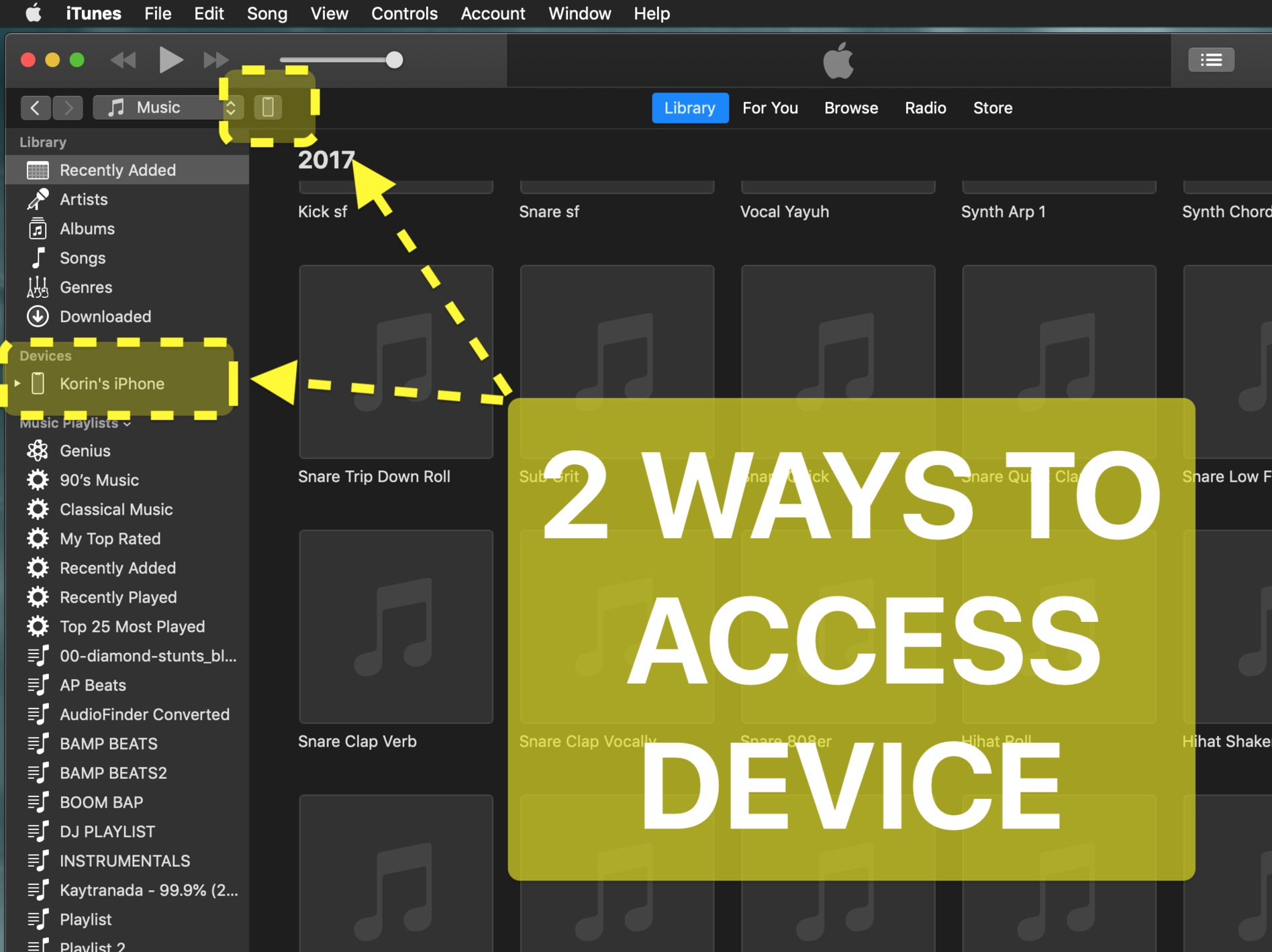Select the BOOM BAP playlist
Image resolution: width=1272 pixels, height=952 pixels.
point(127,802)
